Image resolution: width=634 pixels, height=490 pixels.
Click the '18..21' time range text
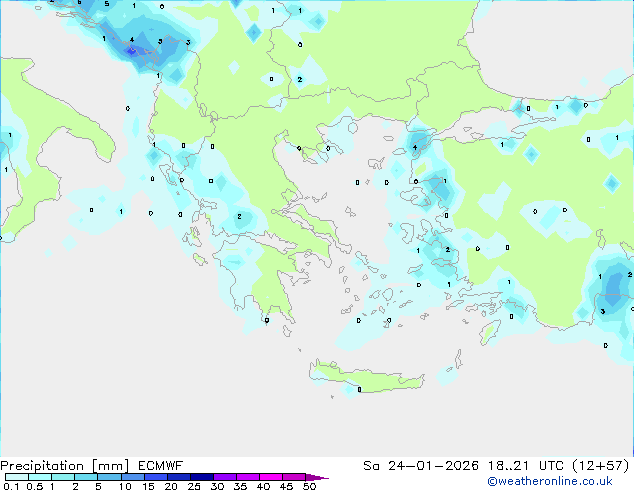(508, 466)
